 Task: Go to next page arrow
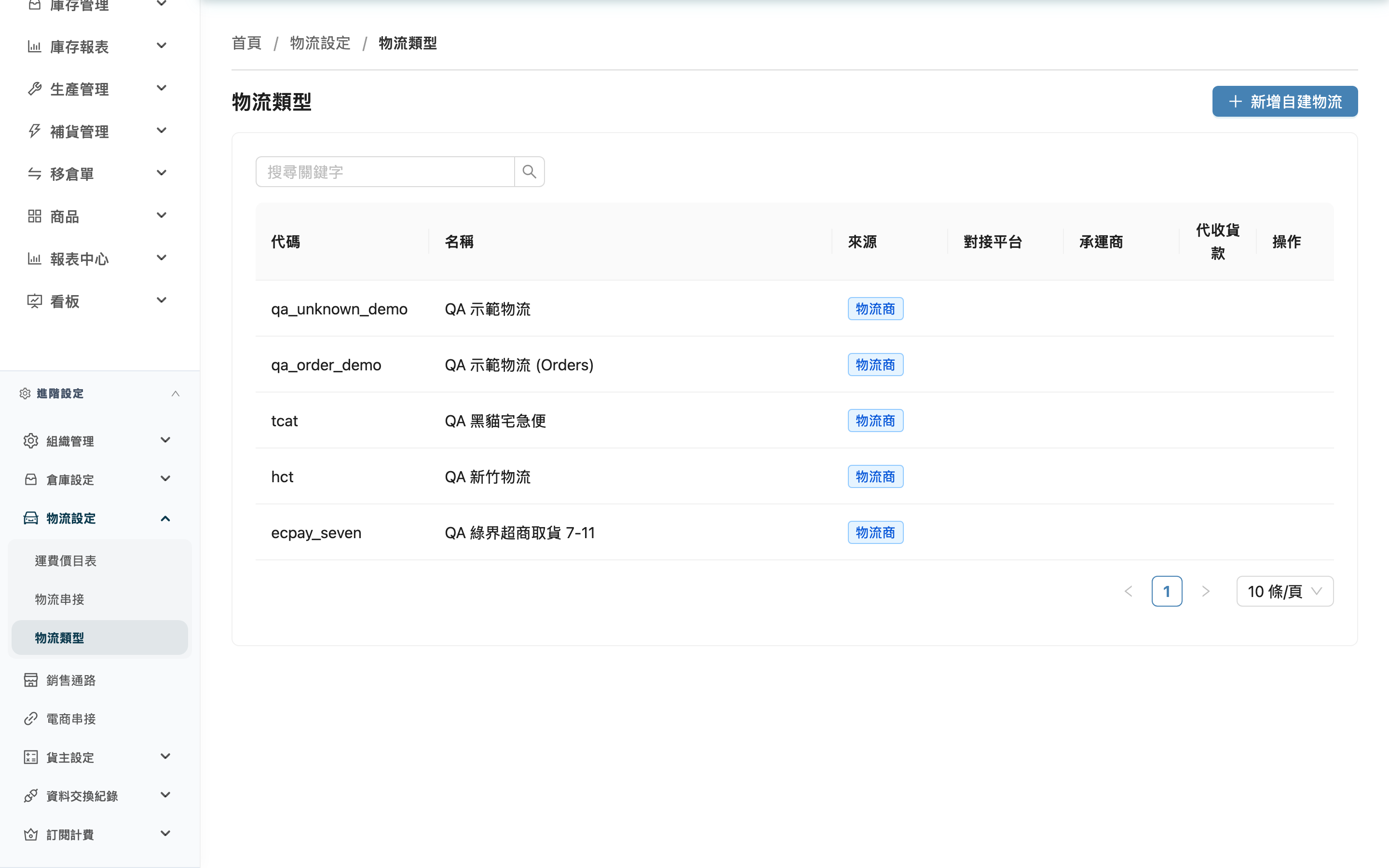(x=1205, y=591)
